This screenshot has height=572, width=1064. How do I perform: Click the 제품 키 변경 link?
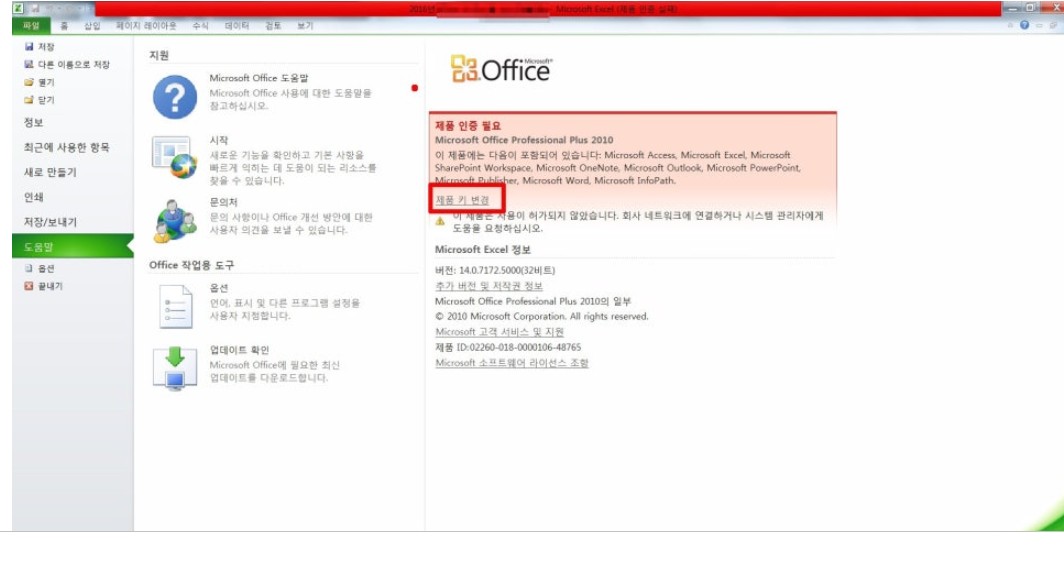tap(462, 199)
